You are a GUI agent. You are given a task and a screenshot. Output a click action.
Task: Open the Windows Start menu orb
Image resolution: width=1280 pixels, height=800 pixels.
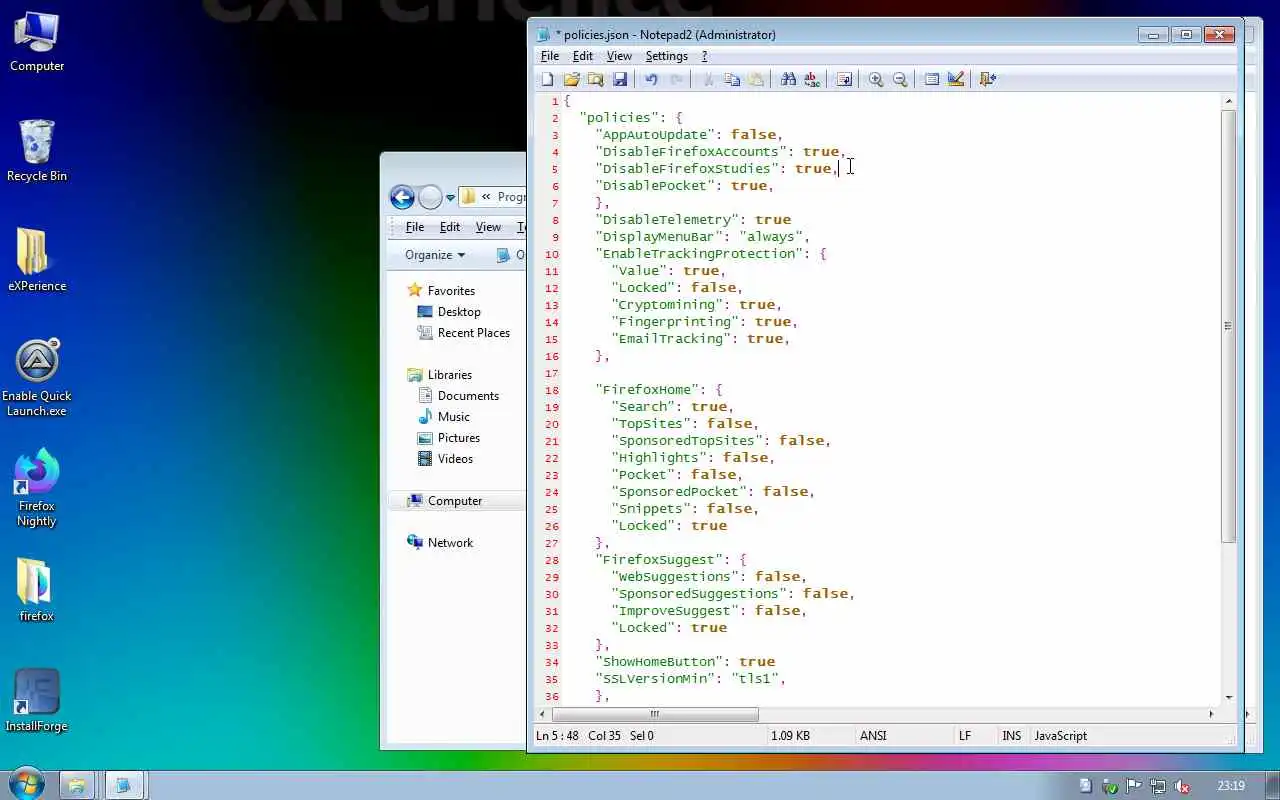[x=26, y=784]
